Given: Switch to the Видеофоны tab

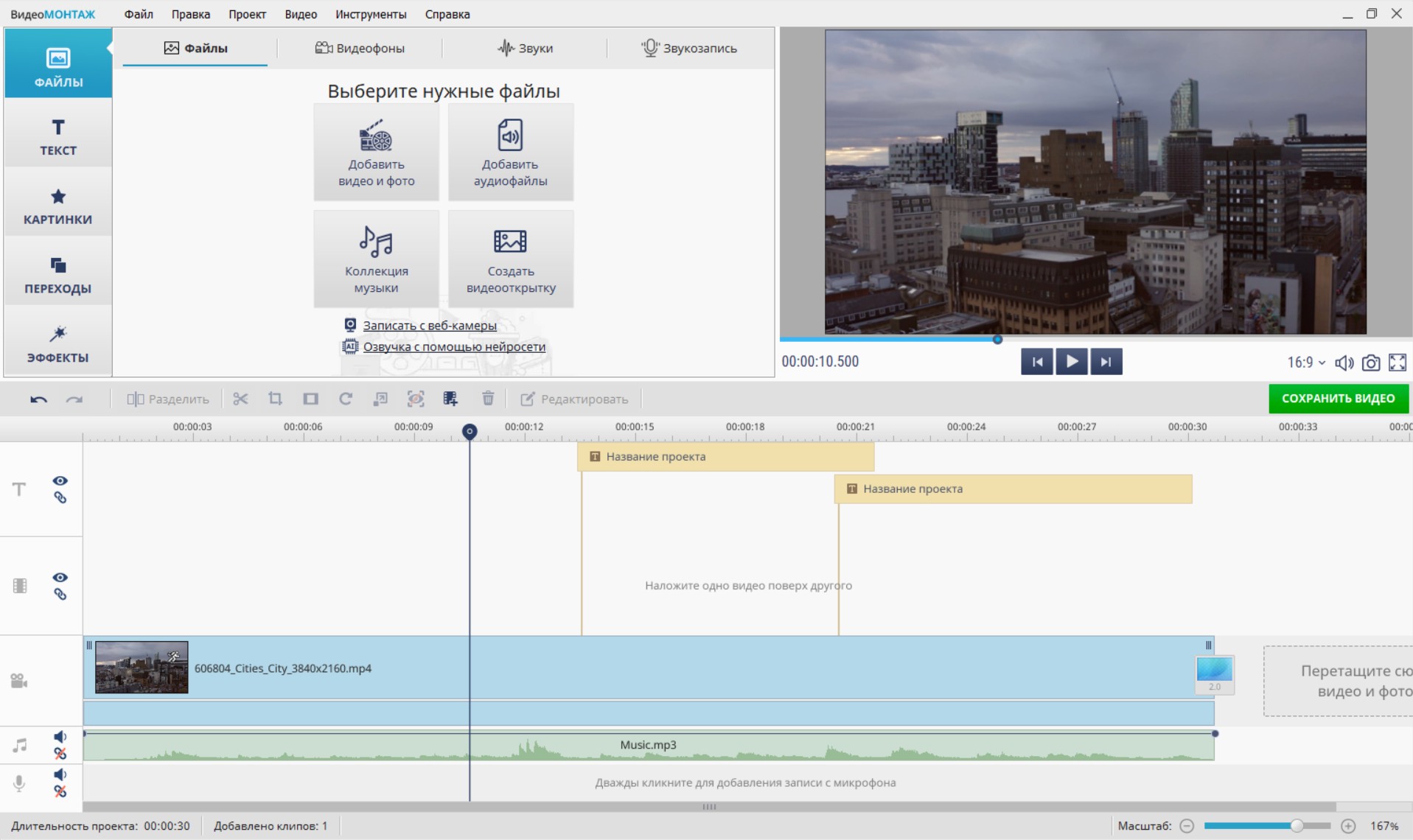Looking at the screenshot, I should click(360, 48).
